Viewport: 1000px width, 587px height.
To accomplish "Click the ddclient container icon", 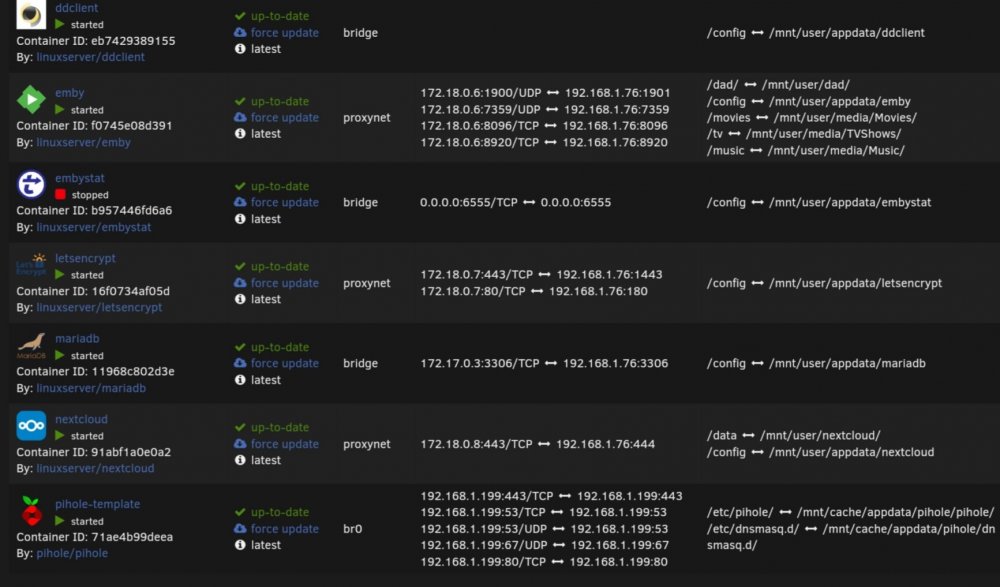I will pyautogui.click(x=31, y=15).
